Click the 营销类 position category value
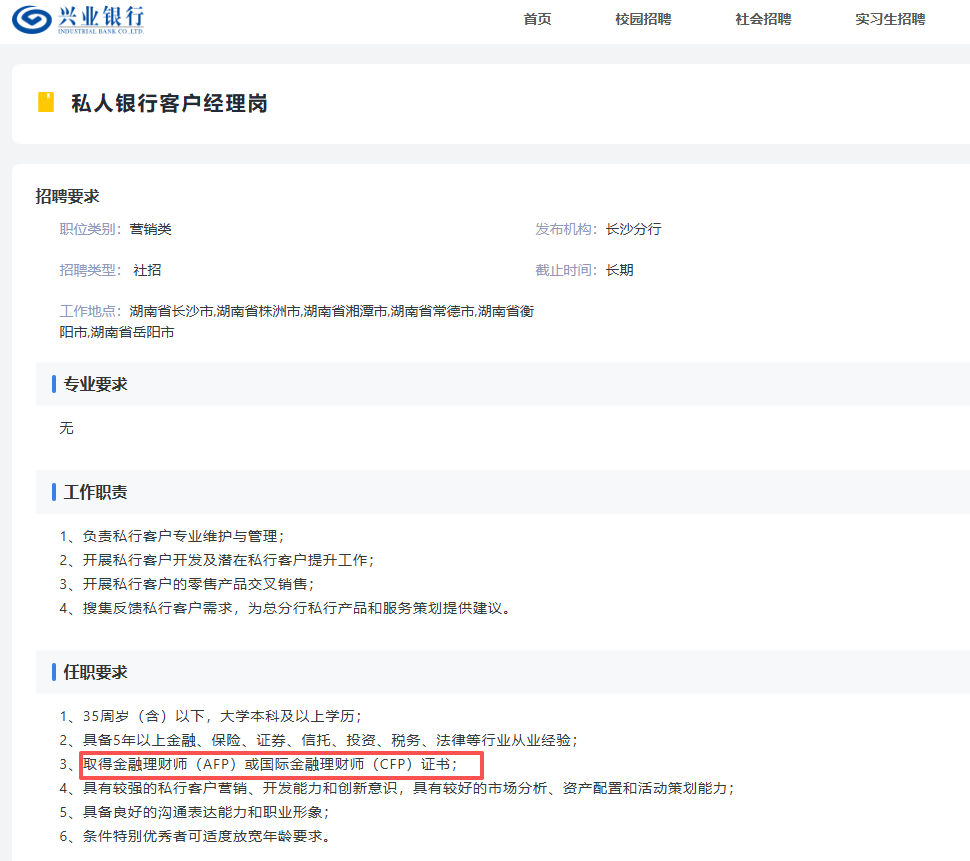Screen dimensions: 970x861 pos(151,229)
